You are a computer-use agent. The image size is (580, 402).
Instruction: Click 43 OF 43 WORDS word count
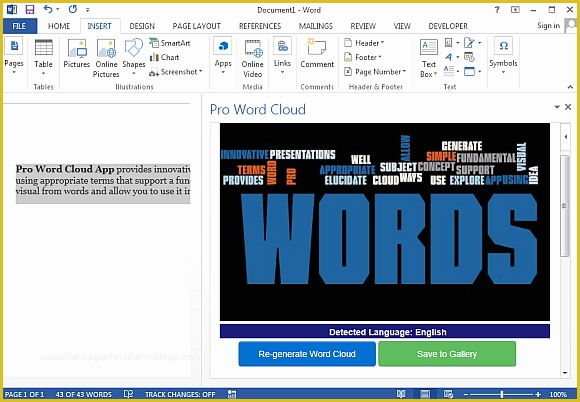pos(83,395)
